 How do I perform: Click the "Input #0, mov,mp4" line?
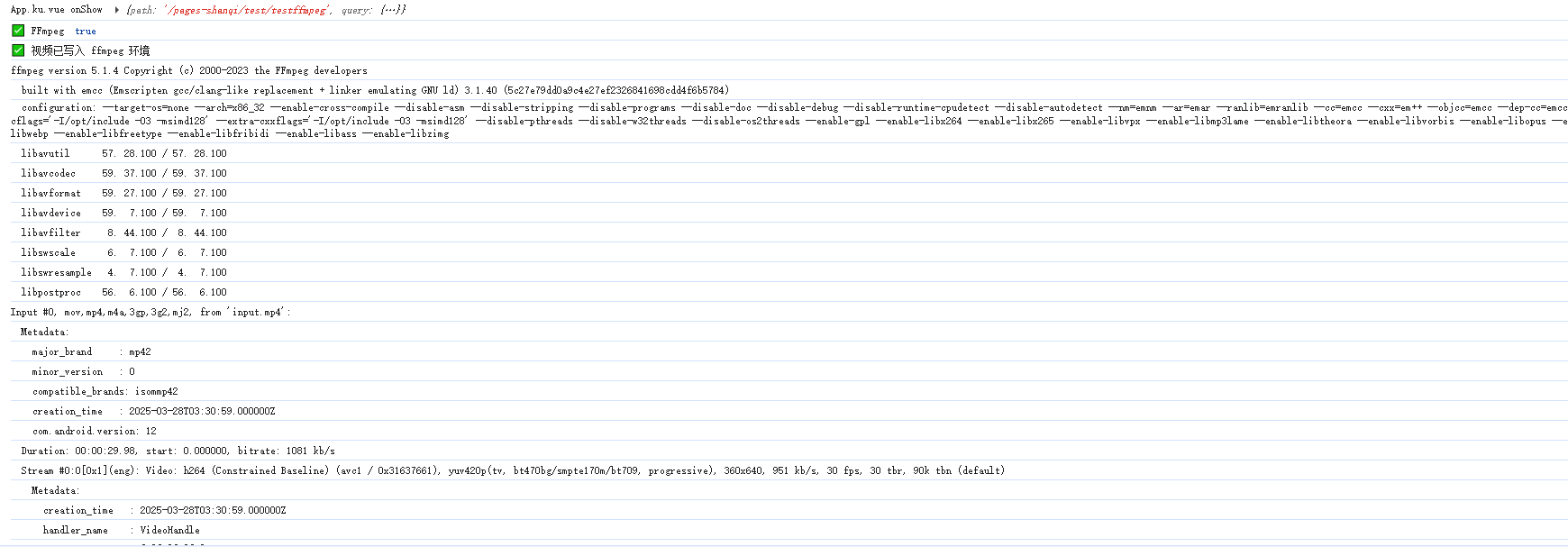pos(150,312)
